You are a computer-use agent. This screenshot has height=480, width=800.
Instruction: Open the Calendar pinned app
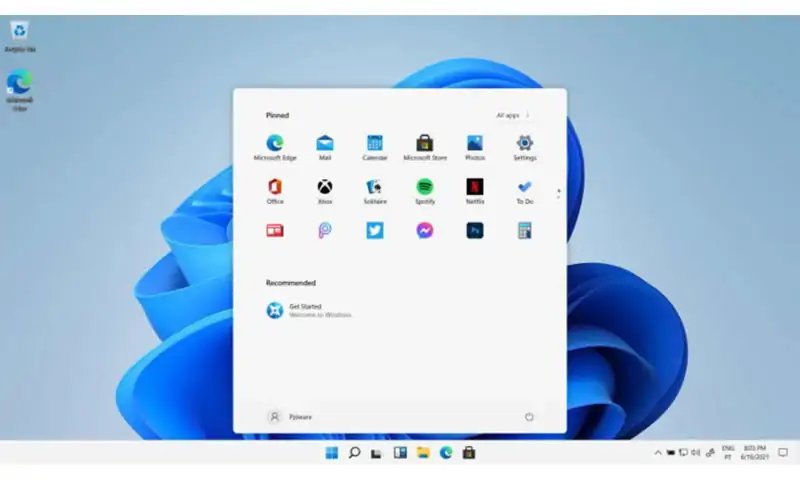[374, 147]
